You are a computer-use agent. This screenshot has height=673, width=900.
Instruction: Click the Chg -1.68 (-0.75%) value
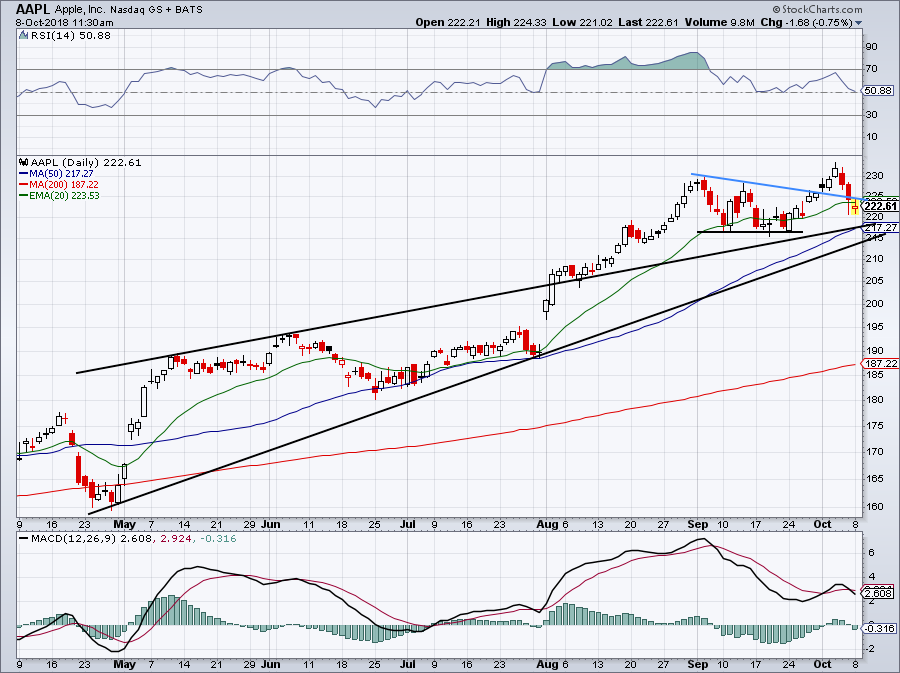point(806,22)
